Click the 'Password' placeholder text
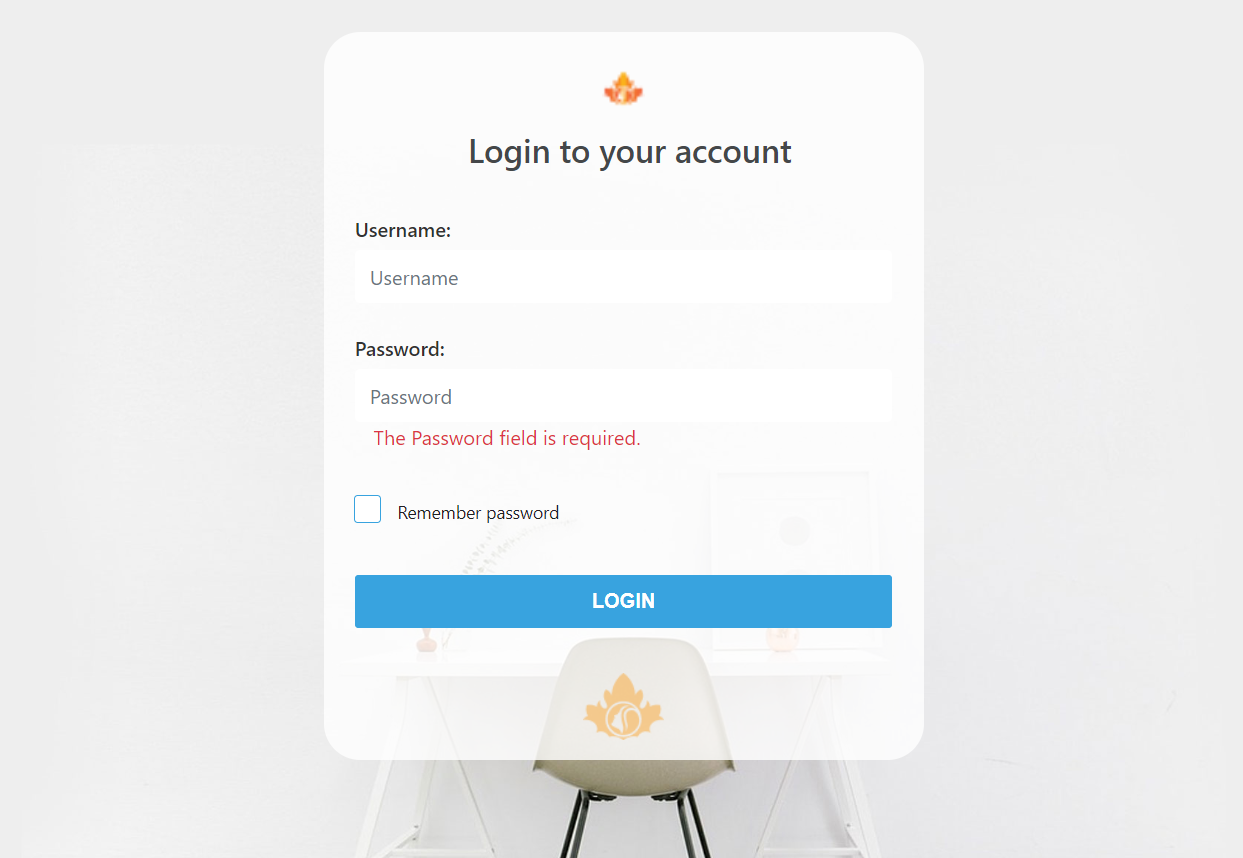 411,397
